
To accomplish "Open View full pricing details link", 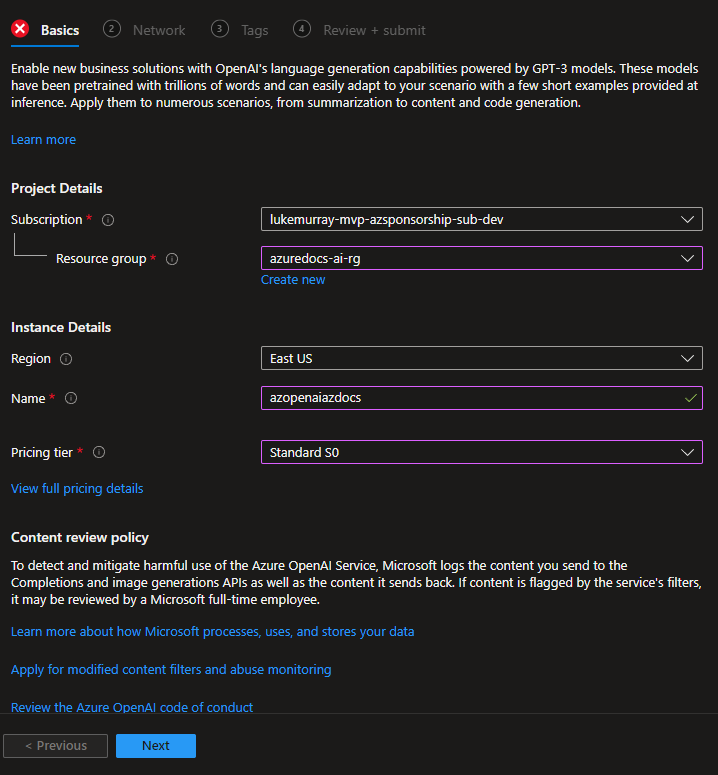I will coord(77,488).
